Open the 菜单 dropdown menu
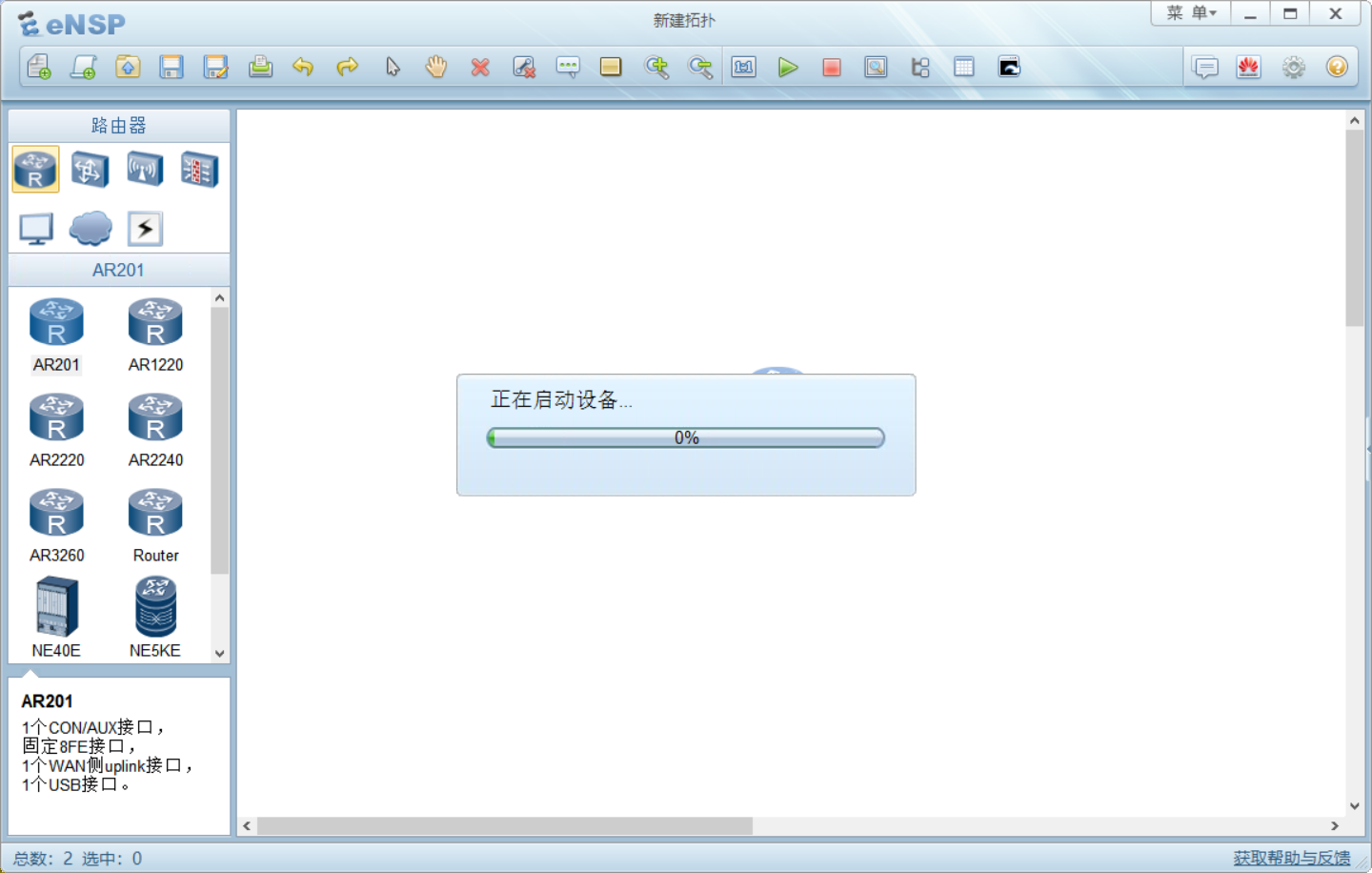1372x873 pixels. pyautogui.click(x=1191, y=13)
